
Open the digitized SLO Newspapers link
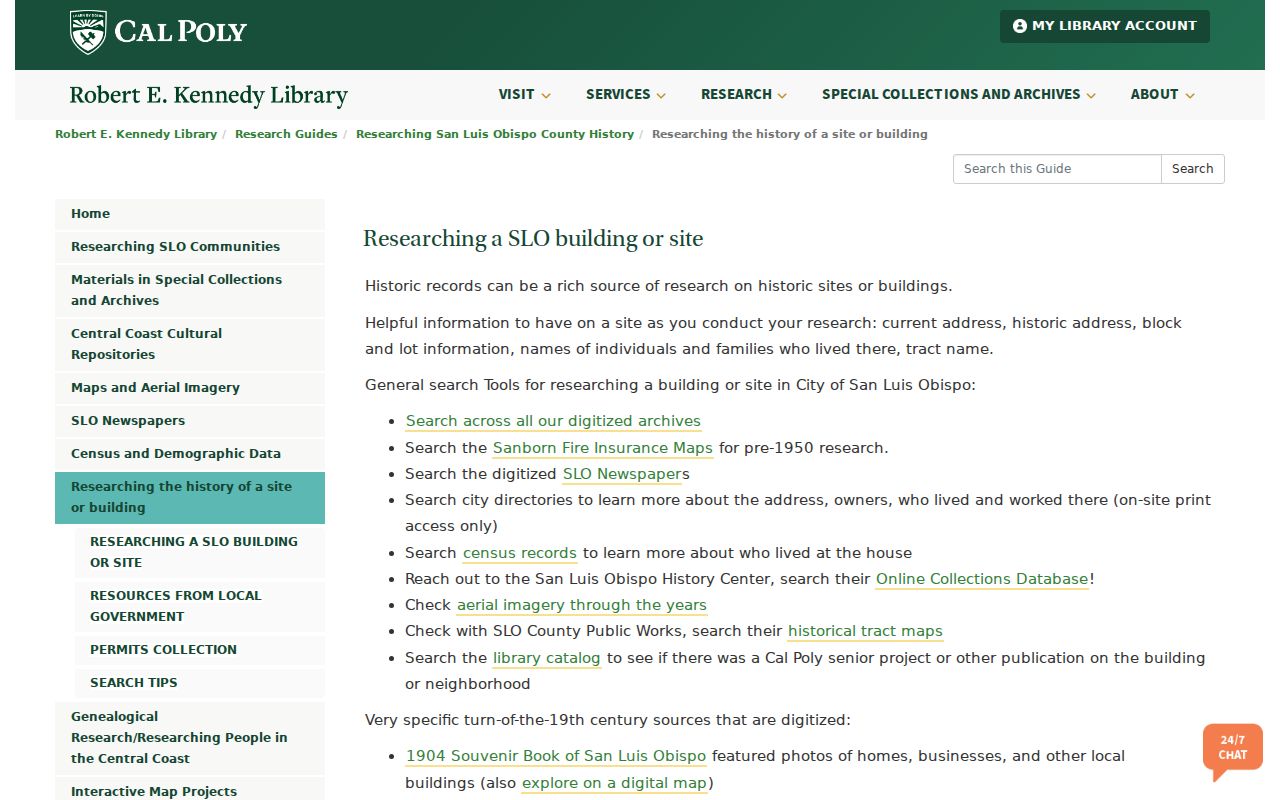[x=622, y=474]
